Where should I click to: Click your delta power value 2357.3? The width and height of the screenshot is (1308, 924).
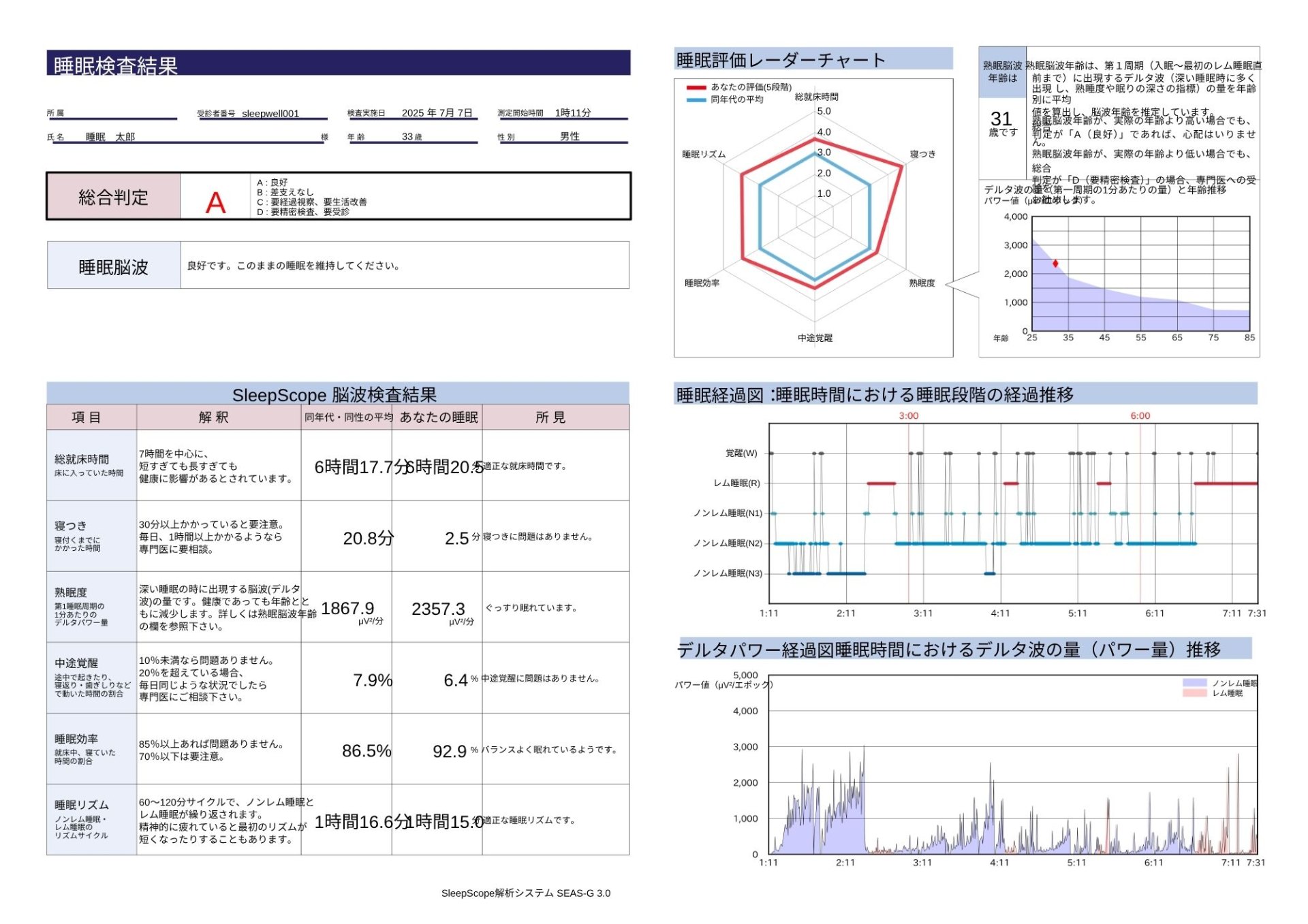[438, 609]
